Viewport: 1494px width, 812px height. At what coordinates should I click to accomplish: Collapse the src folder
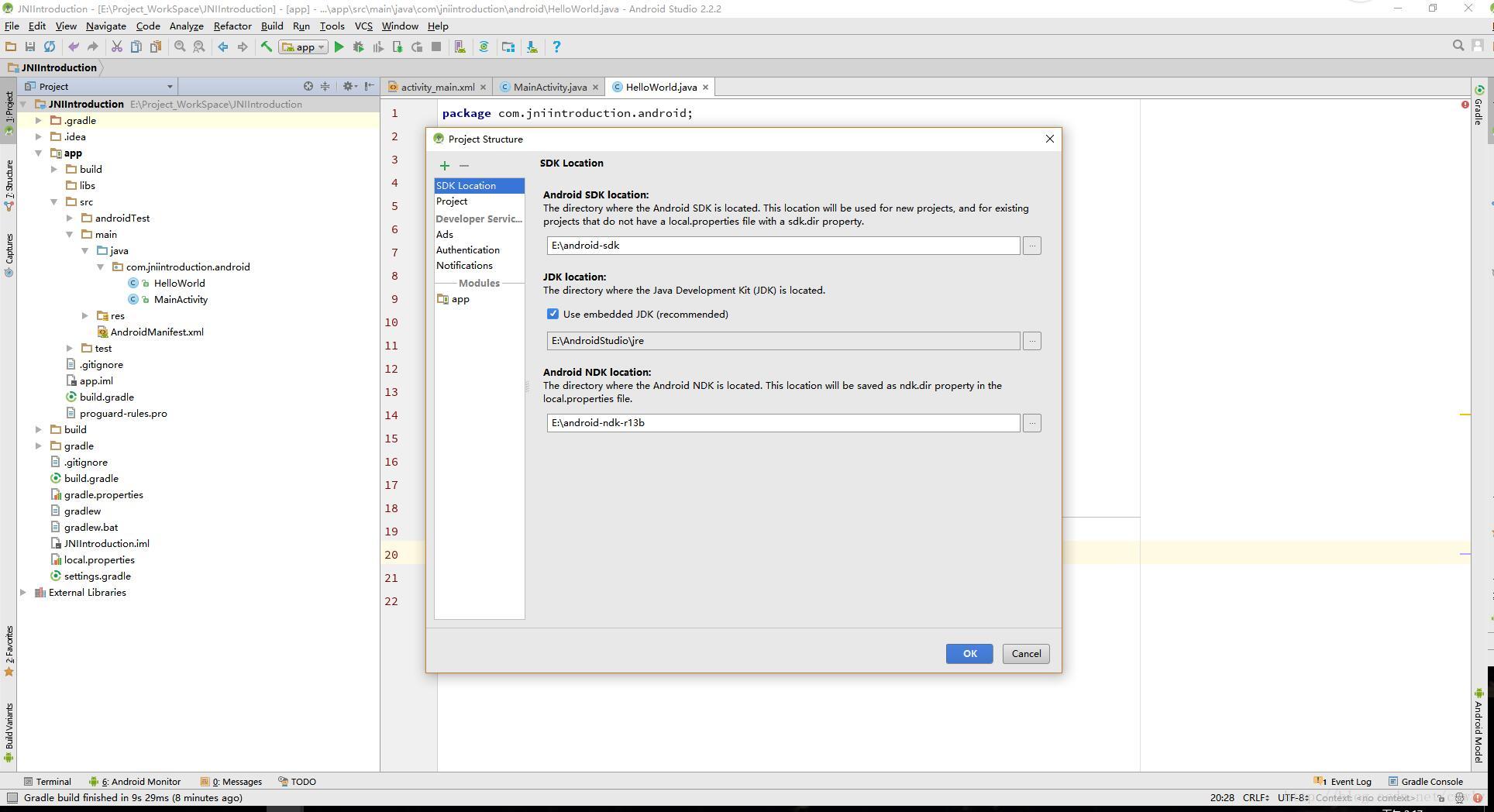pos(54,202)
